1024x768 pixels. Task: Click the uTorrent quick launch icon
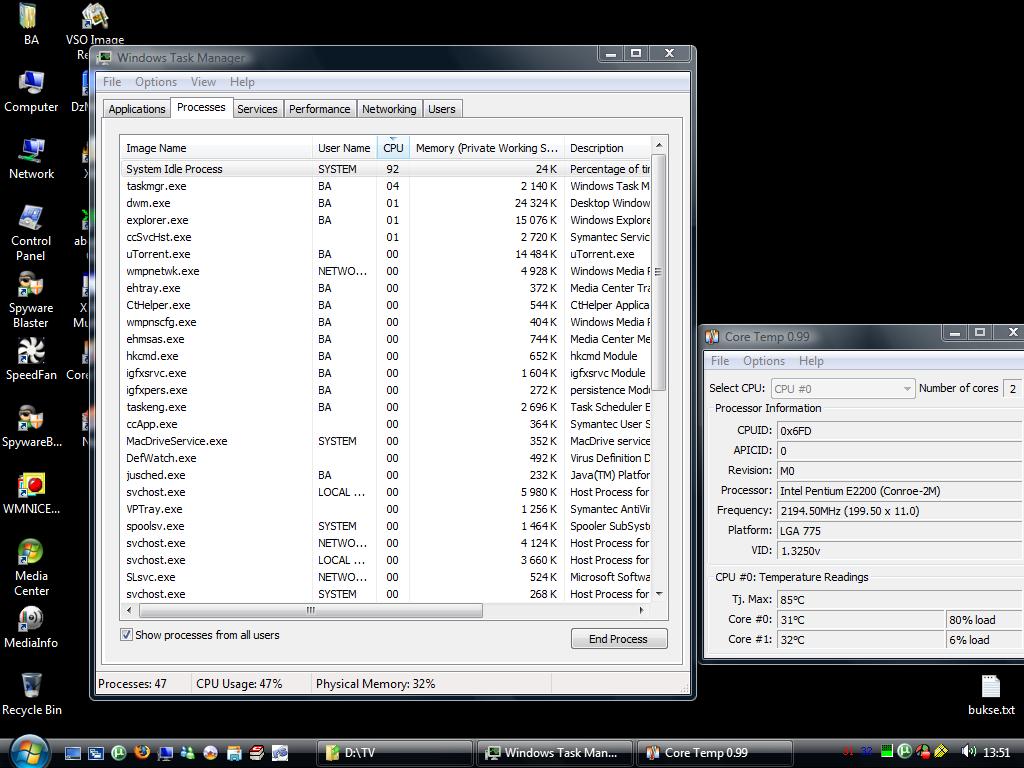pyautogui.click(x=119, y=753)
